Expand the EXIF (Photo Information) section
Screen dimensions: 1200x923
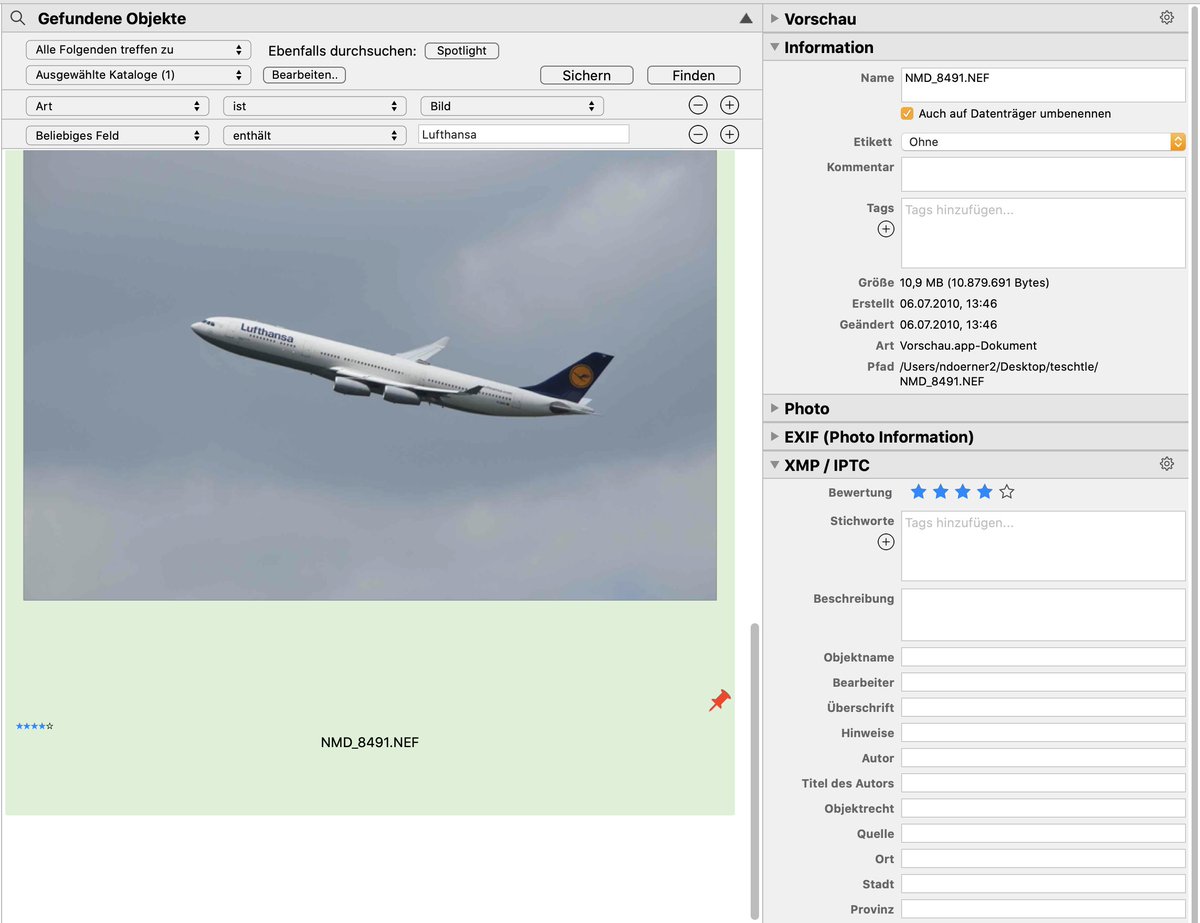775,436
